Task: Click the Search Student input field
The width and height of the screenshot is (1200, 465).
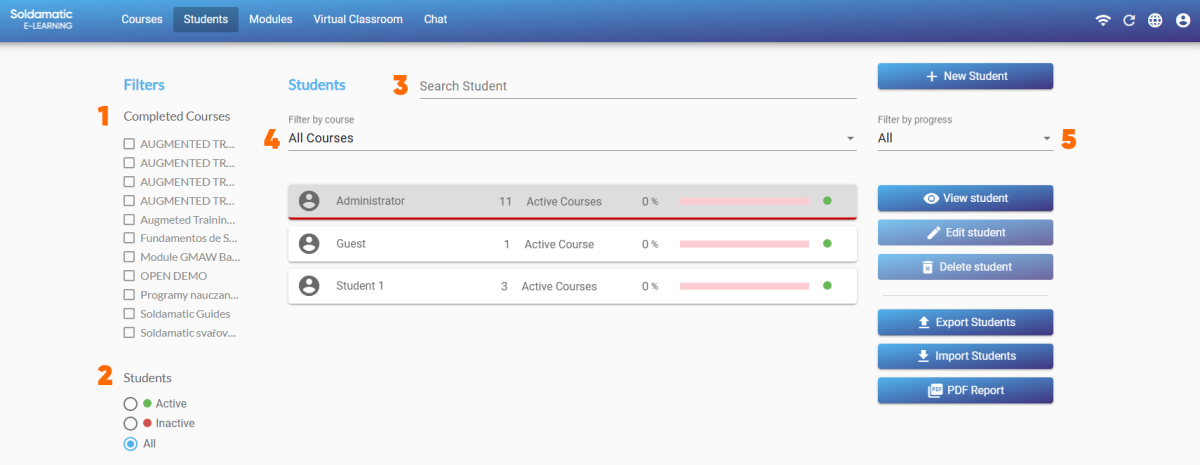Action: point(637,86)
